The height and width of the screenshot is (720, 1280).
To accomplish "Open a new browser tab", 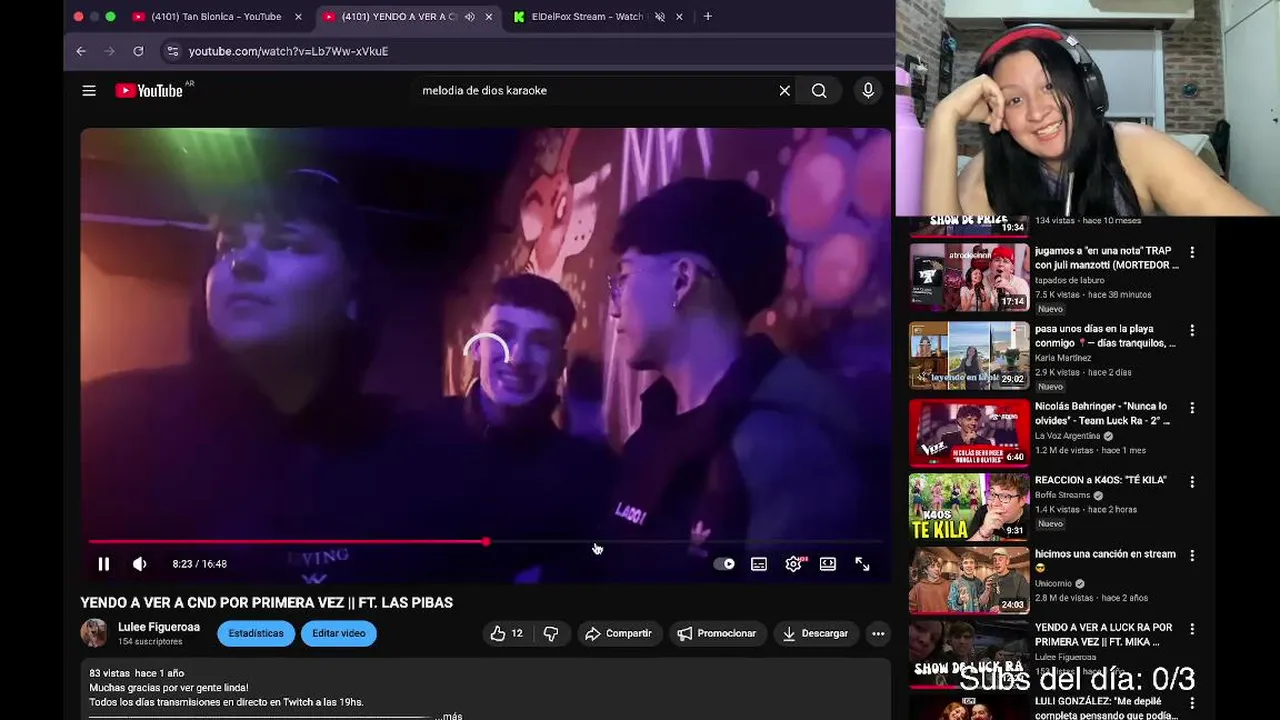I will click(708, 17).
